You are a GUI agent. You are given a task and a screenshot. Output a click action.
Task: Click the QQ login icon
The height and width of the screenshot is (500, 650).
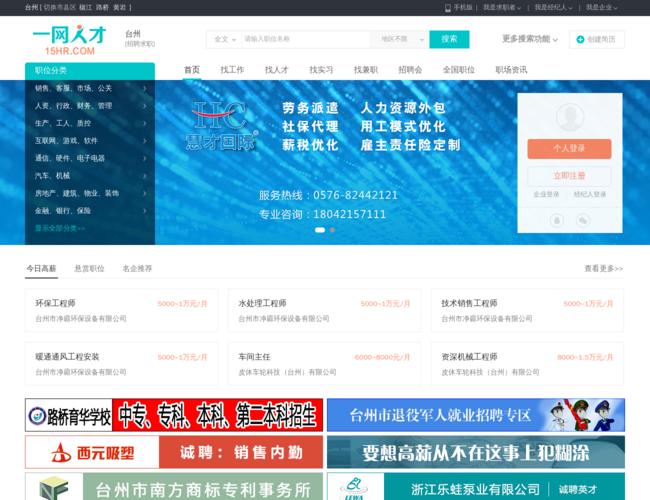tap(557, 221)
